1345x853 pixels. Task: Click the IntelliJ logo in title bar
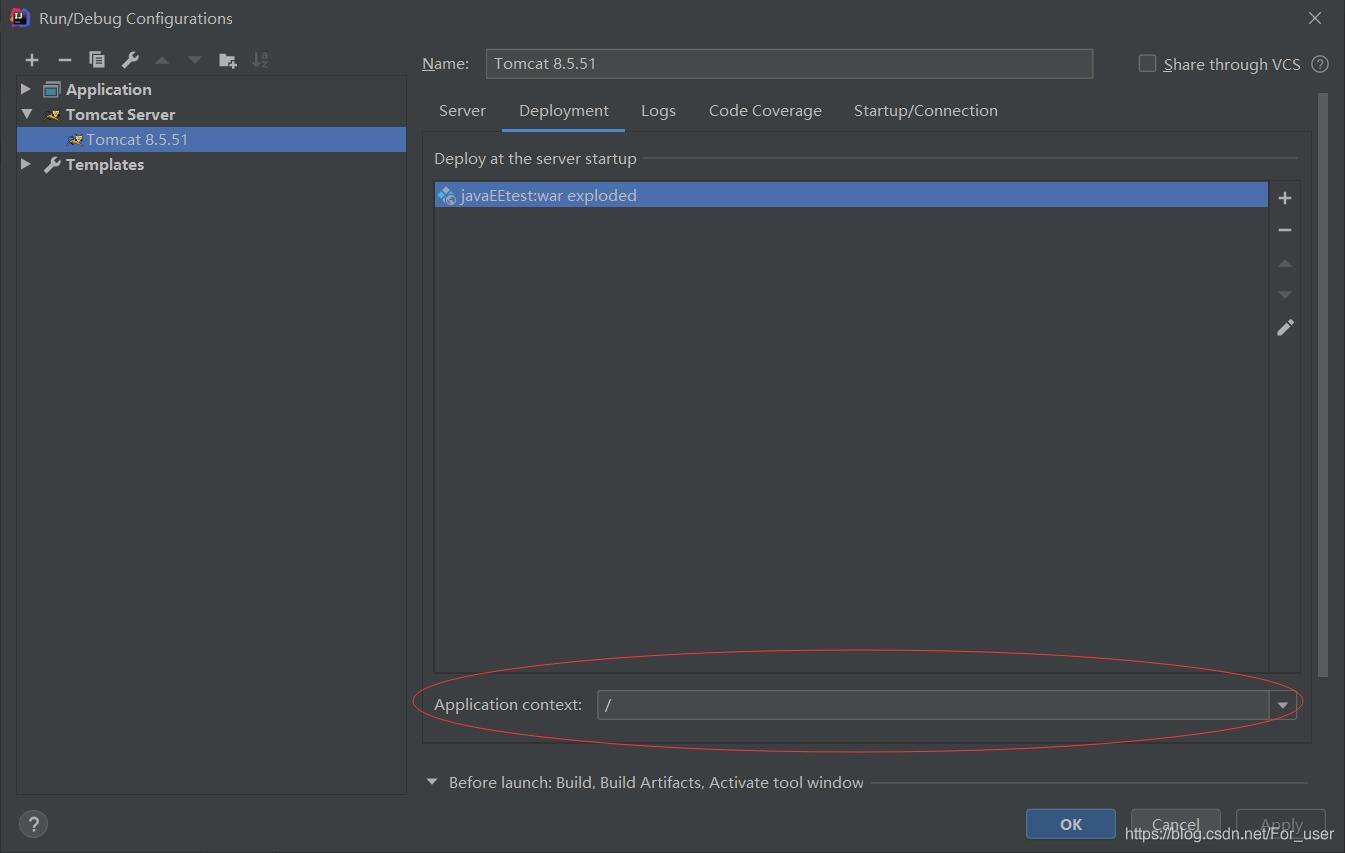click(x=19, y=17)
